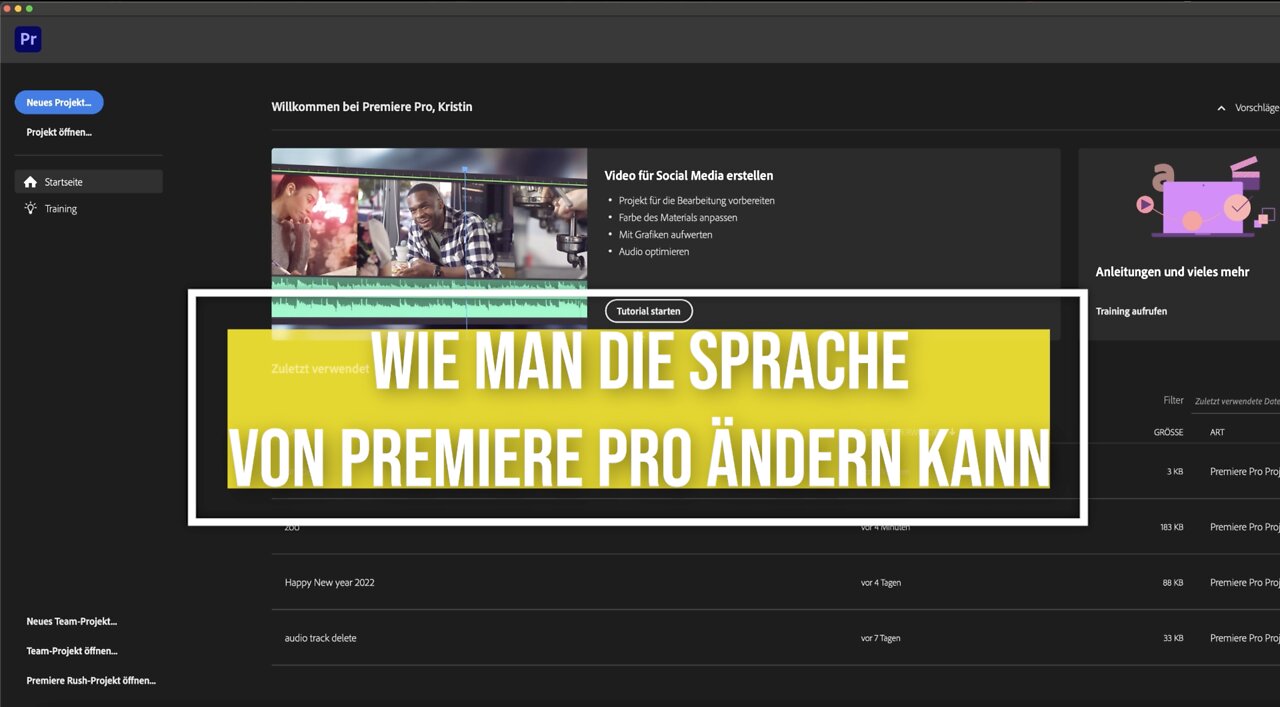
Task: Click Training aufrufen link
Action: tap(1131, 311)
